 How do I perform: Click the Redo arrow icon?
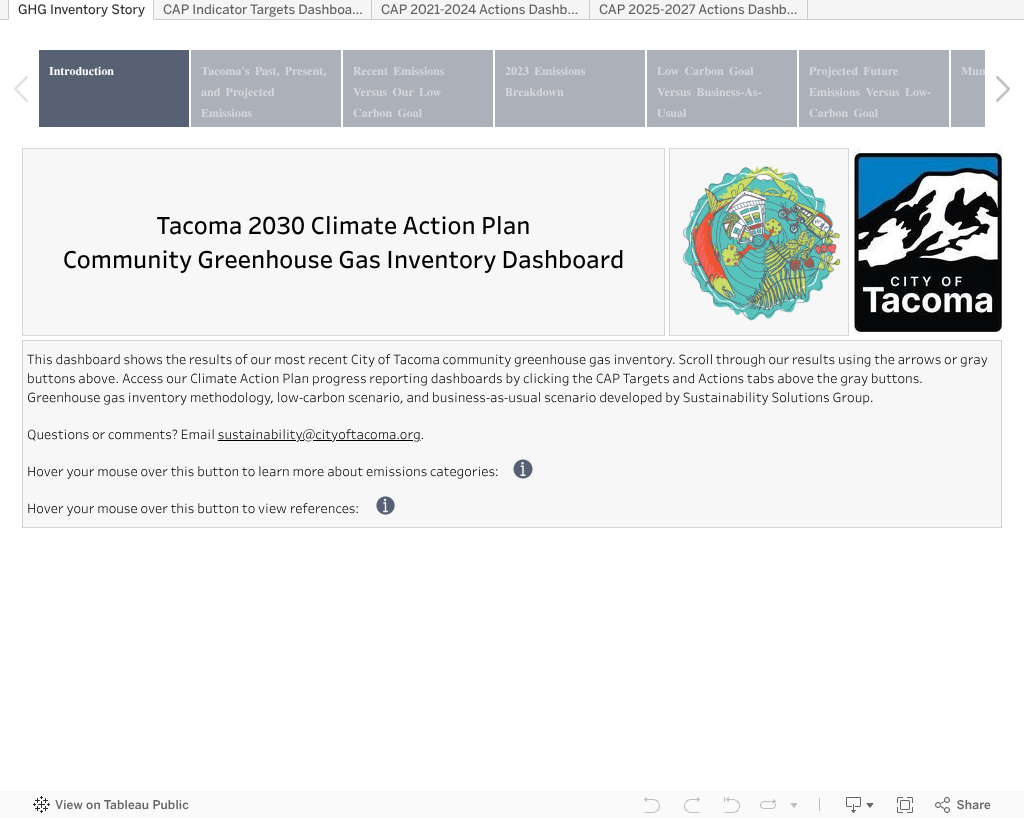(x=692, y=805)
